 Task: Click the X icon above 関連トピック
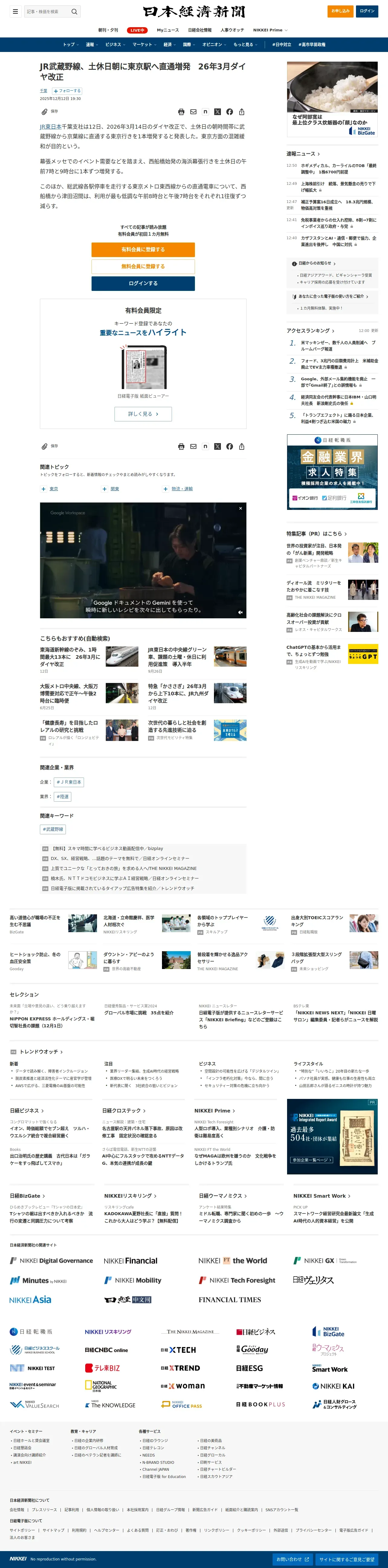tap(218, 446)
